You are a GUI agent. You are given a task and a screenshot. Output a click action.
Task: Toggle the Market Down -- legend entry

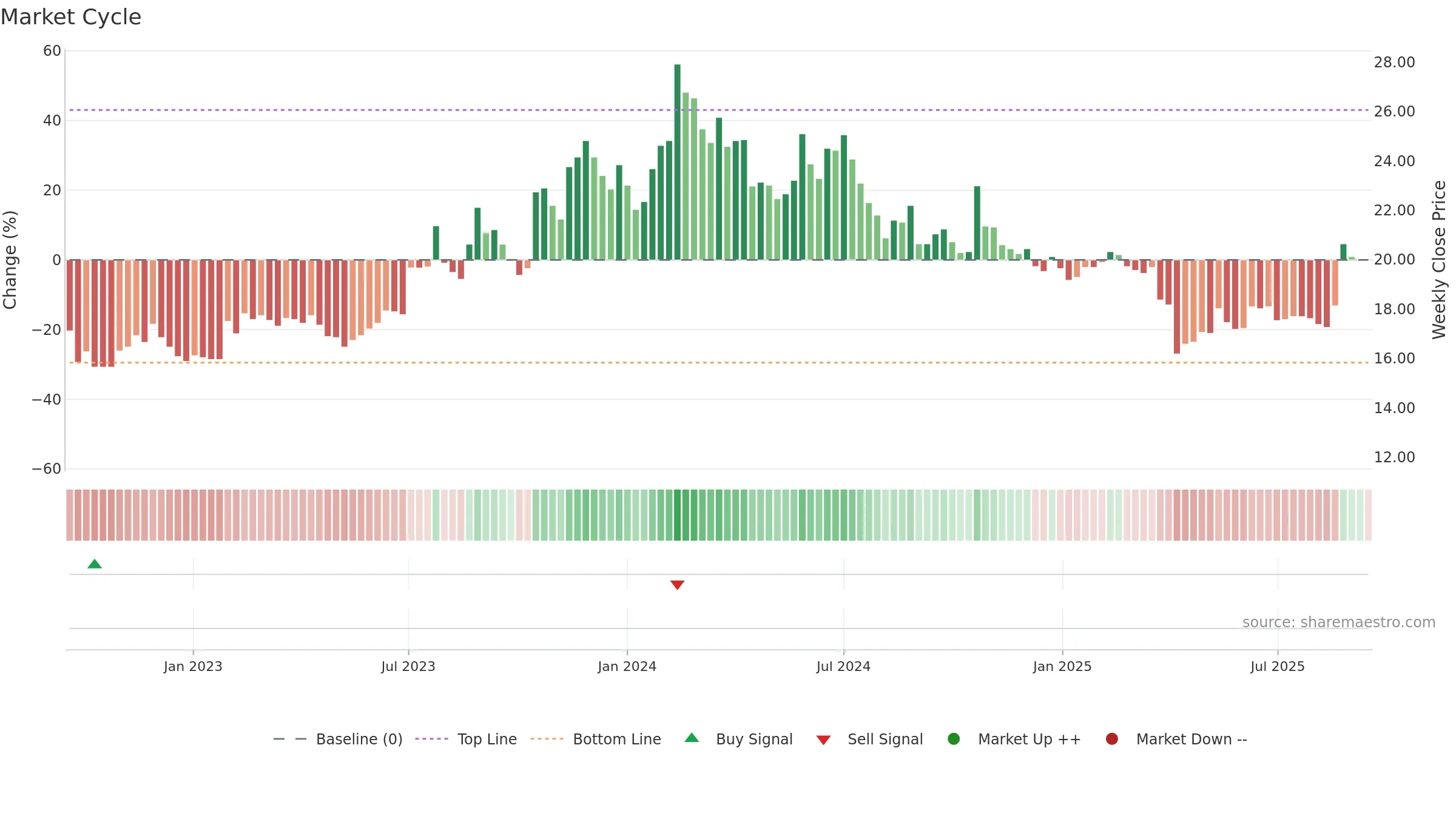1176,739
